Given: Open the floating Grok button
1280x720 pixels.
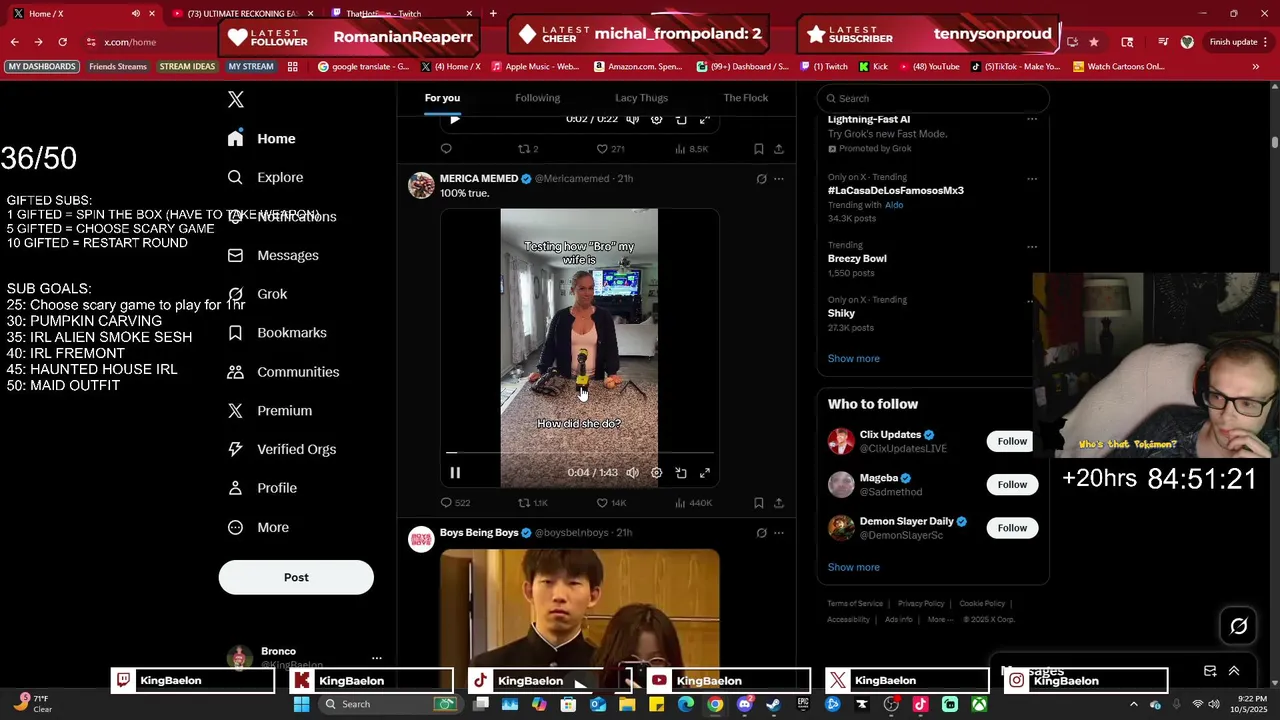Looking at the screenshot, I should point(1239,626).
